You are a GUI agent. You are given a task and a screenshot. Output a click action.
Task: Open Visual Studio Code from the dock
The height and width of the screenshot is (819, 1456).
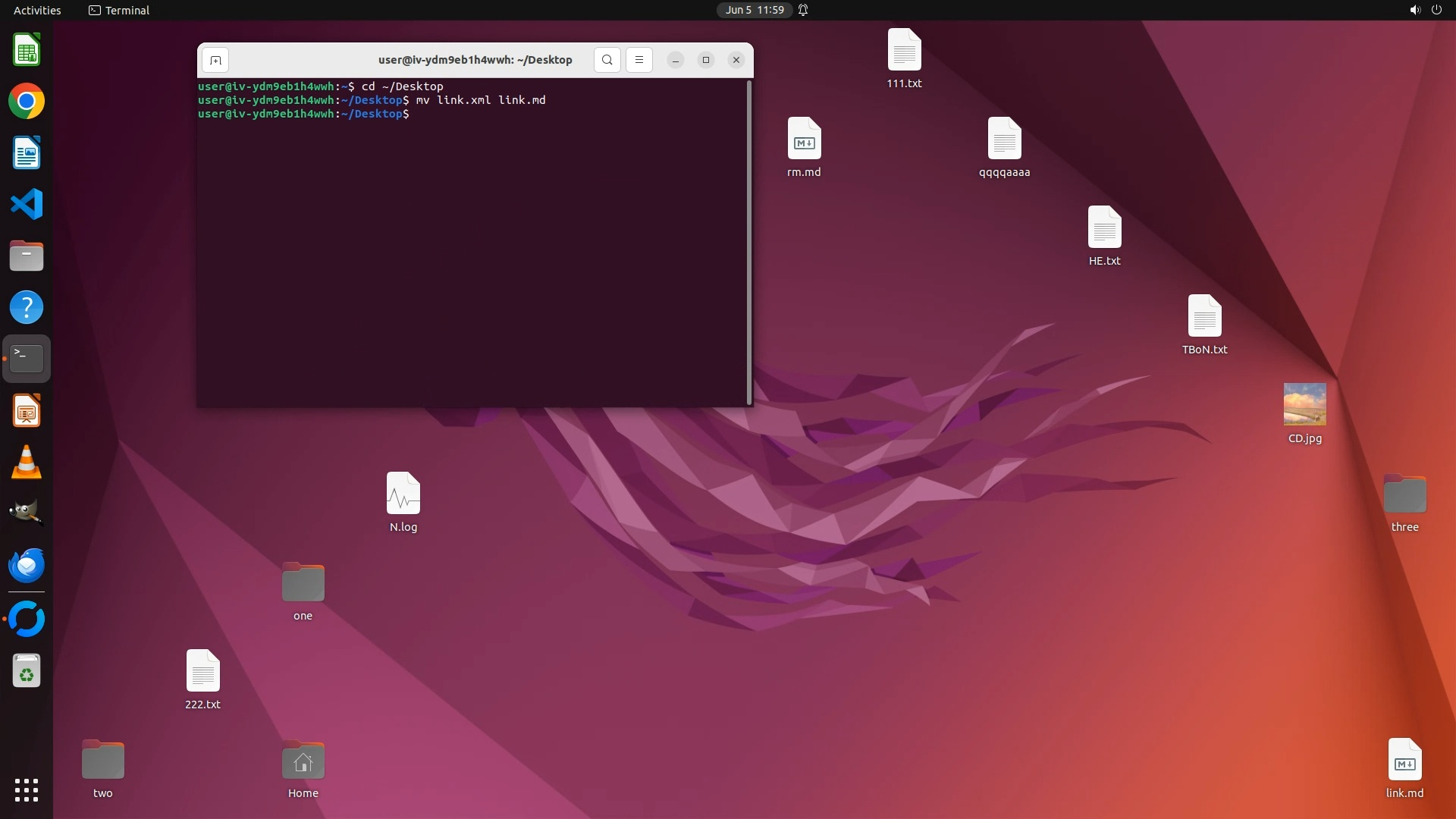[27, 205]
